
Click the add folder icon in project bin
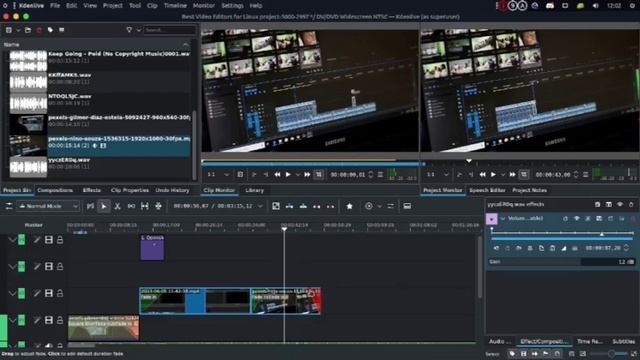point(28,30)
